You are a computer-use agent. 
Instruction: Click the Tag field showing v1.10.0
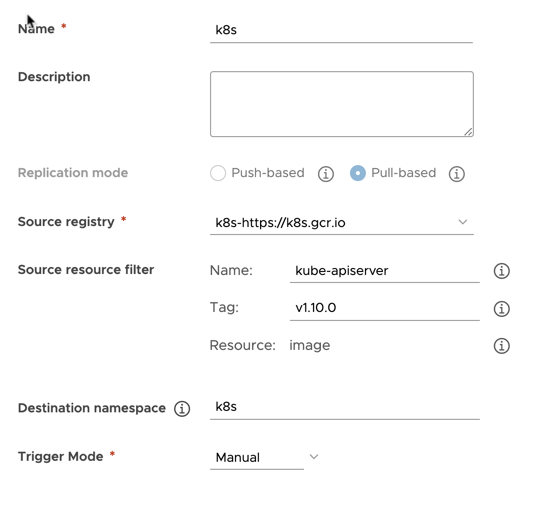384,308
